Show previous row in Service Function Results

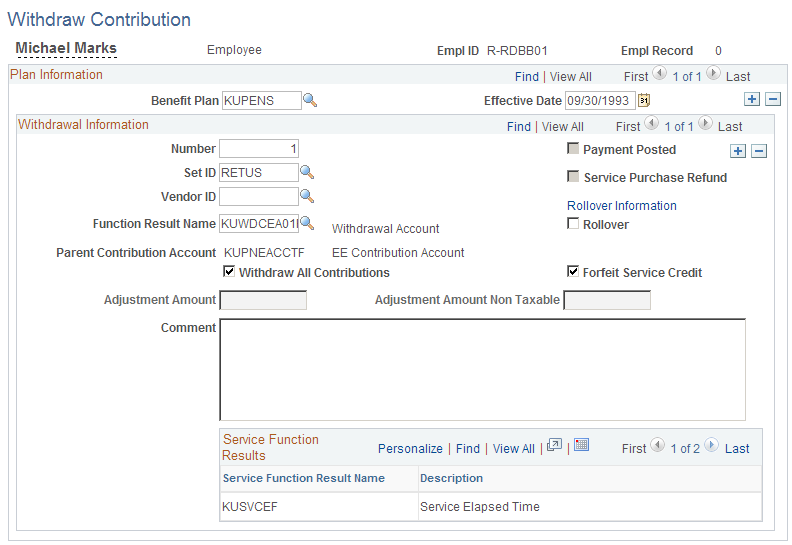657,445
